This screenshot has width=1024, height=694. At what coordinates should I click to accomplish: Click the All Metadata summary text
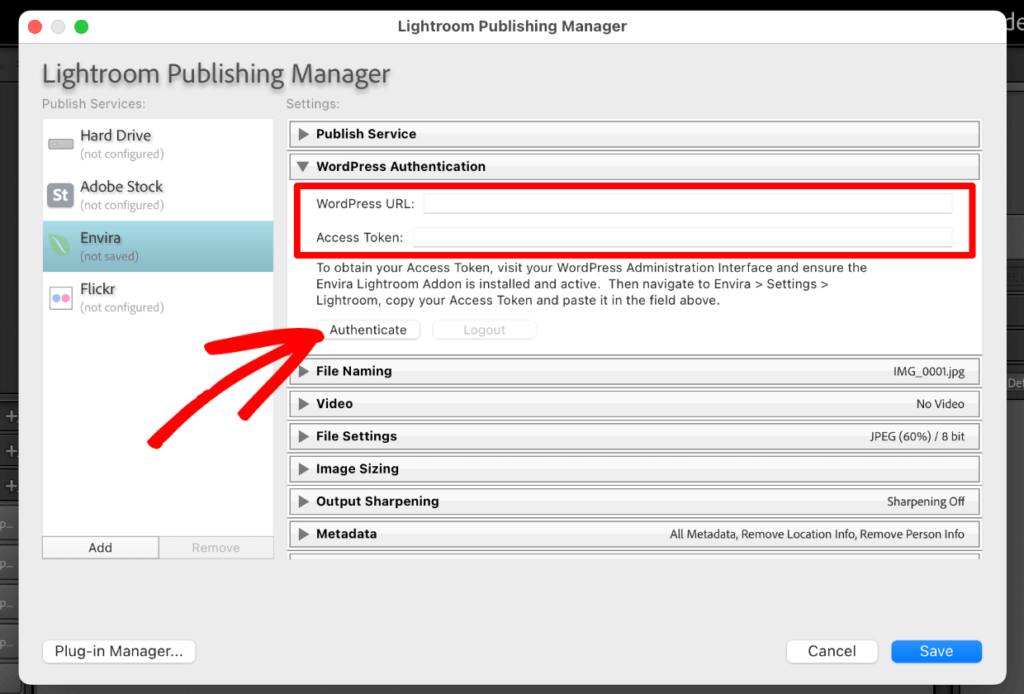click(816, 534)
